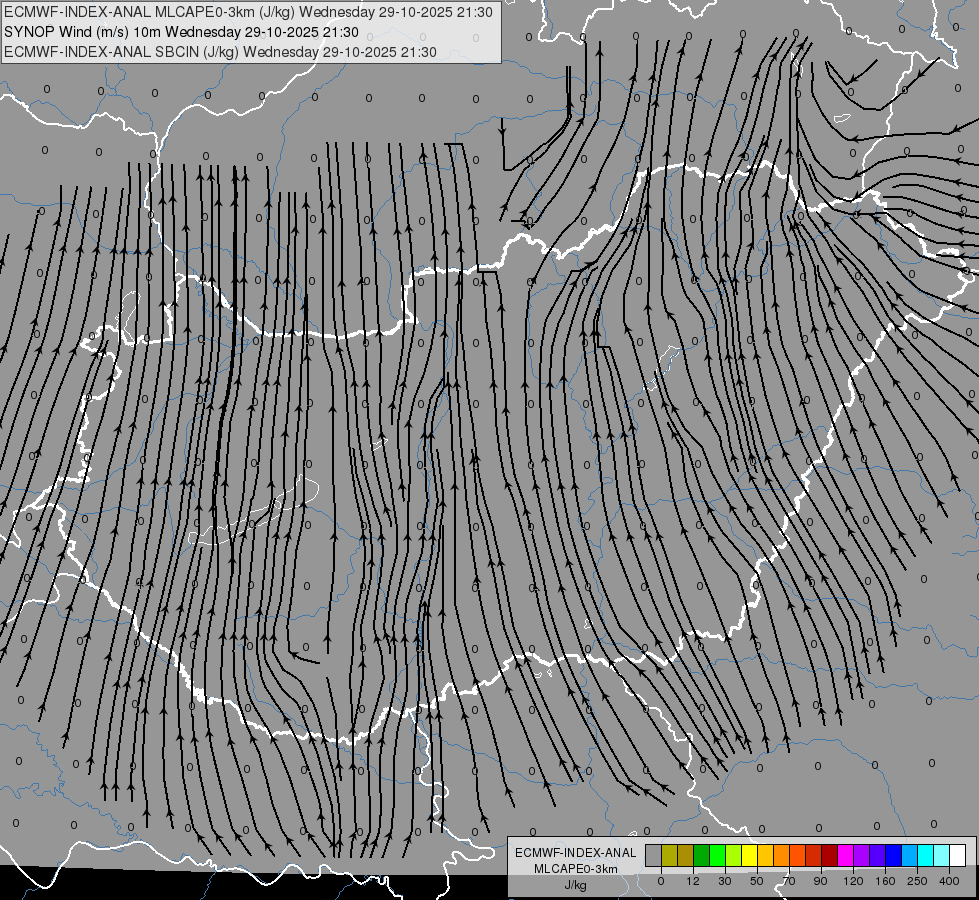Click the legend scale value 160

(885, 881)
